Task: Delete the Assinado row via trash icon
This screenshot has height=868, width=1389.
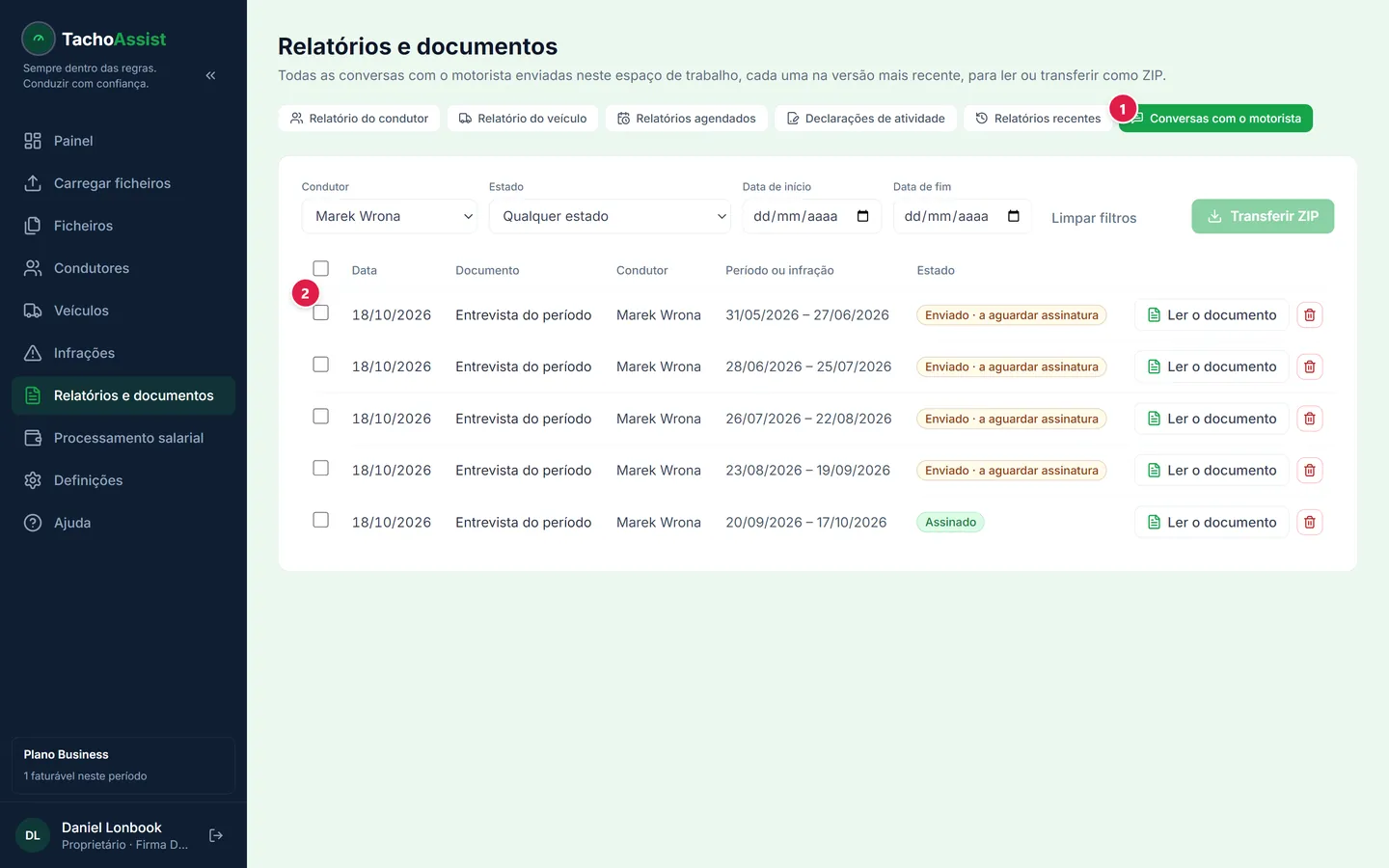Action: point(1310,523)
